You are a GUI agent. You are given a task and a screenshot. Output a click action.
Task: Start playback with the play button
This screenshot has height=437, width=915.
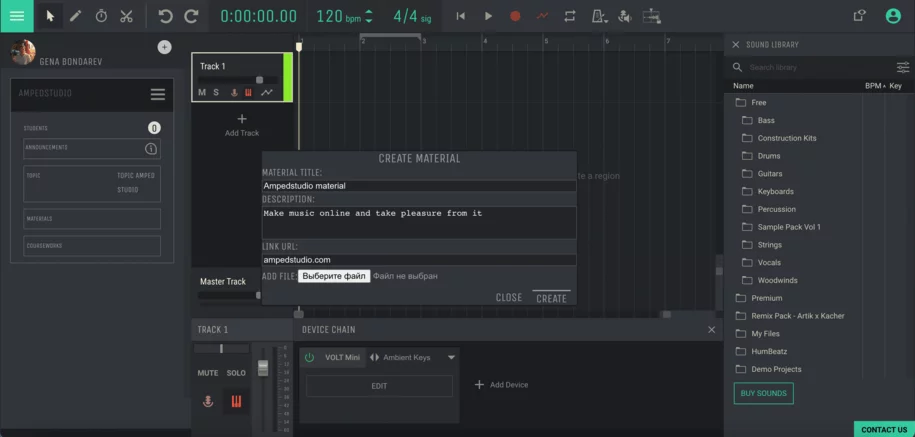[x=488, y=16]
